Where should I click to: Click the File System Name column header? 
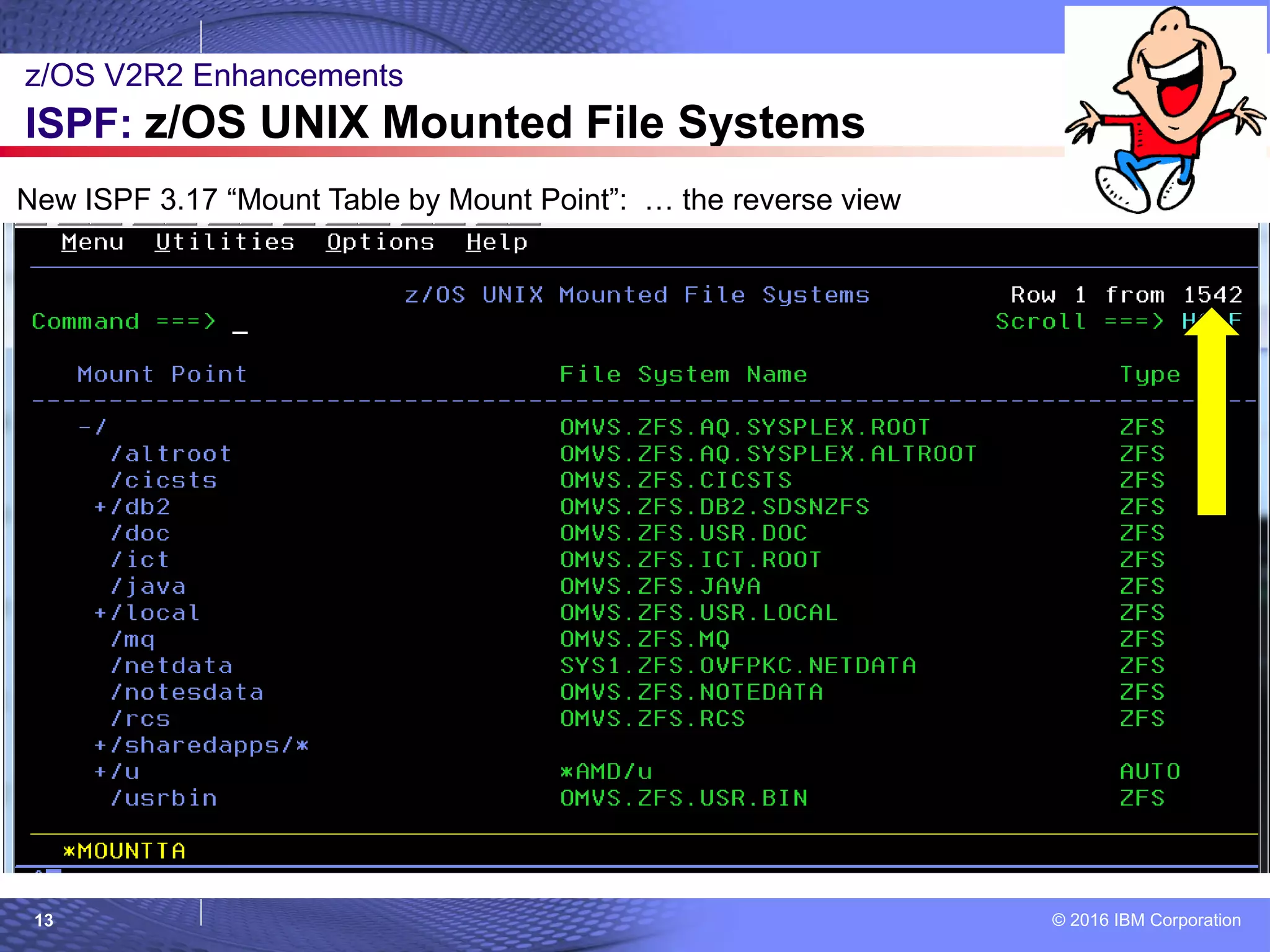coord(683,375)
